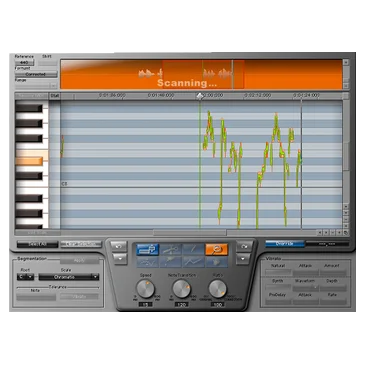This screenshot has height=365, width=365.
Task: Click the zoom reset icon at grid corner
Action: 346,233
